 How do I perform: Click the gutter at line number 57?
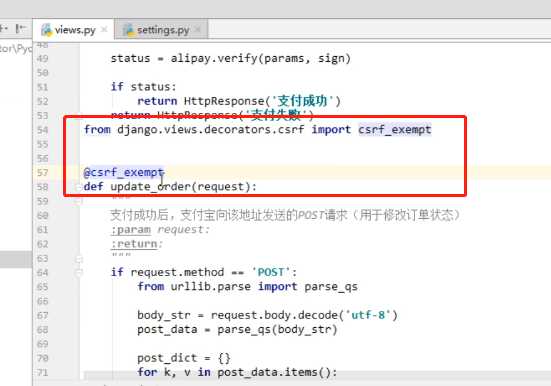click(x=43, y=173)
